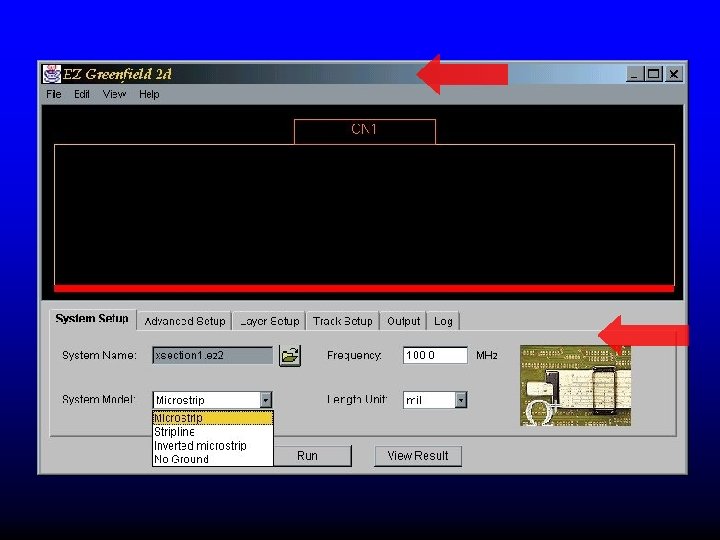Viewport: 720px width, 540px height.
Task: Click the red ground plane line in canvas
Action: [364, 288]
